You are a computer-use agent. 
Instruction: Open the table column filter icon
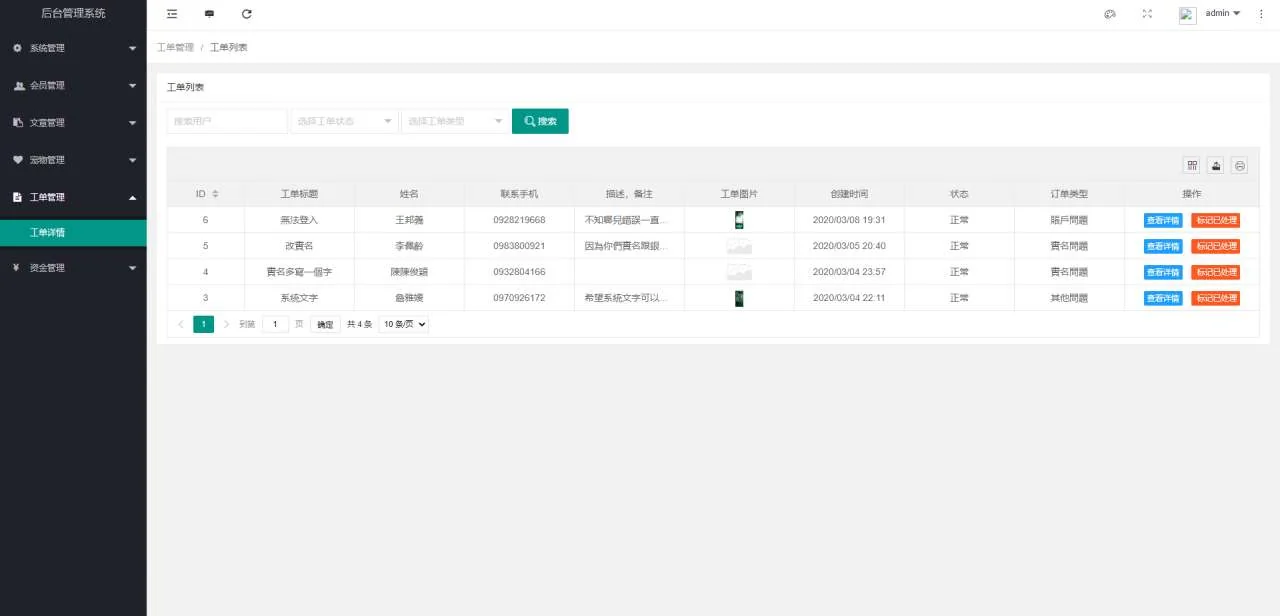click(x=1192, y=166)
